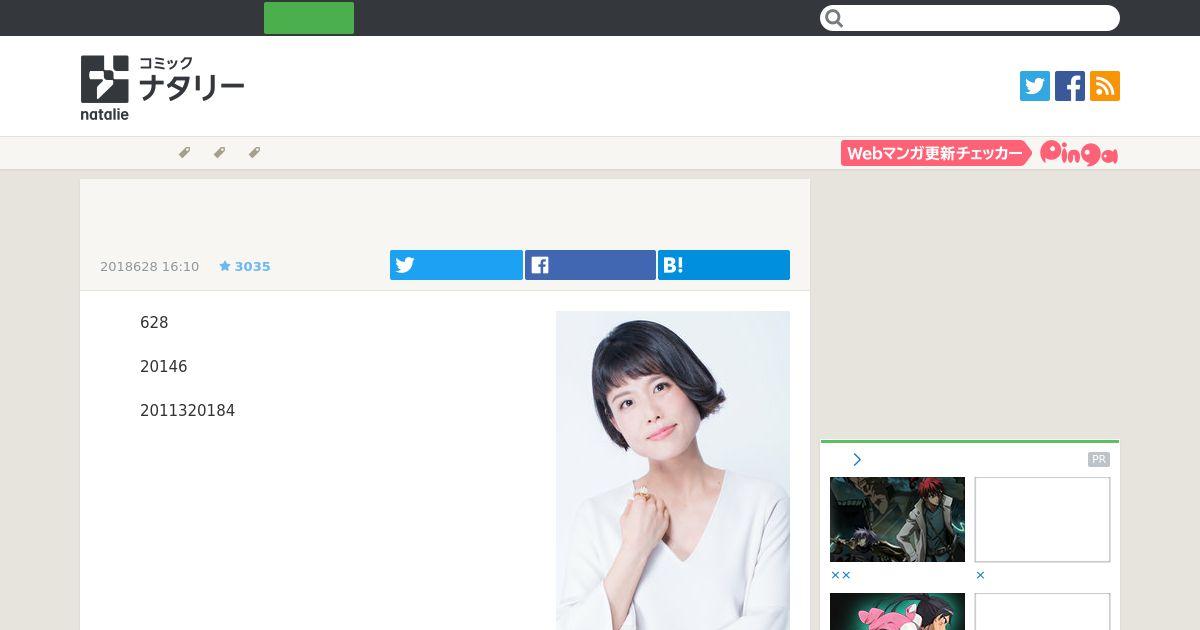The width and height of the screenshot is (1200, 630).
Task: Share article via Facebook button
Action: [590, 265]
